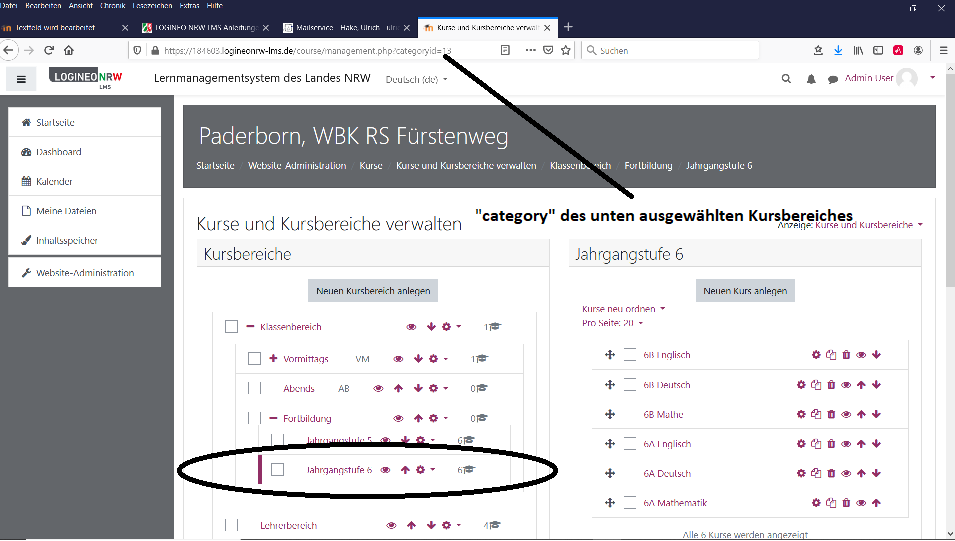
Task: Copy the 6A Englisch course
Action: pos(816,444)
